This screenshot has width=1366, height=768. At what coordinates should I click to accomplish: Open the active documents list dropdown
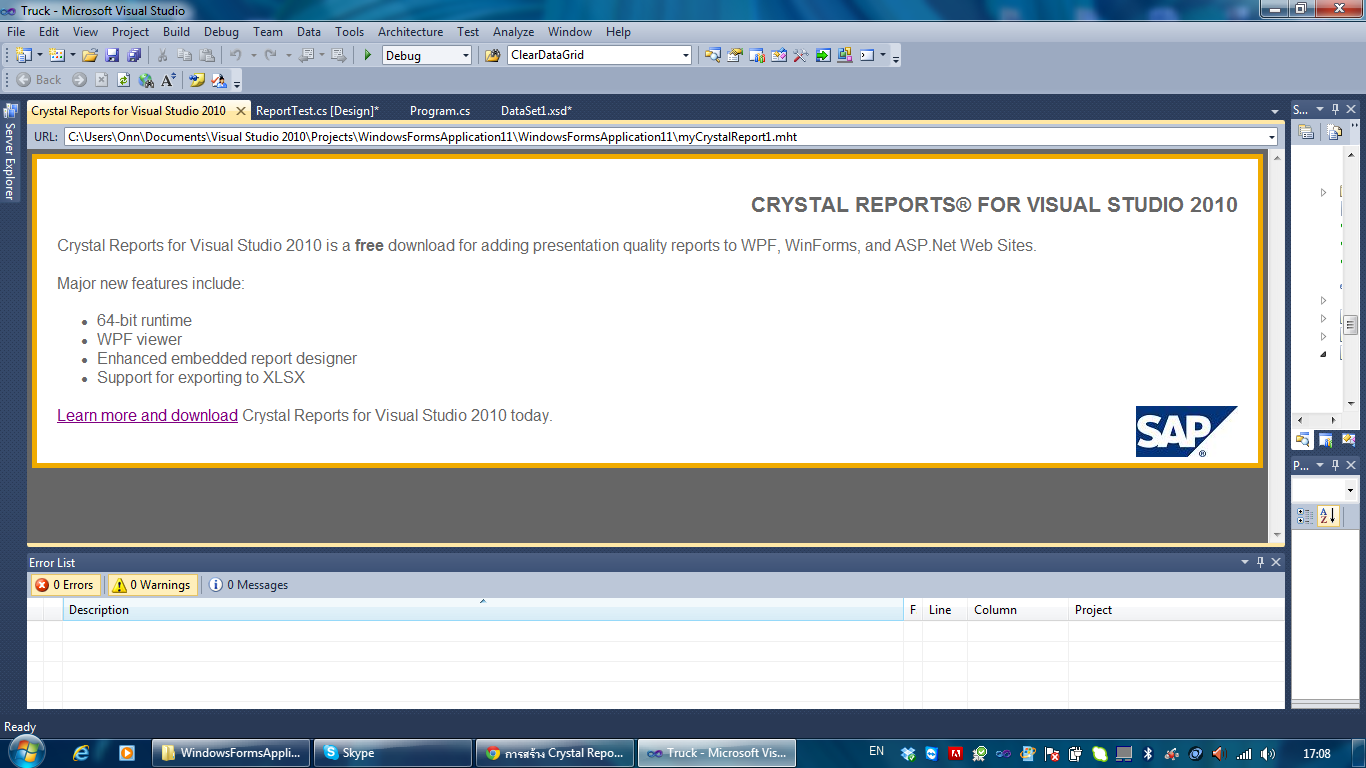click(x=1275, y=111)
